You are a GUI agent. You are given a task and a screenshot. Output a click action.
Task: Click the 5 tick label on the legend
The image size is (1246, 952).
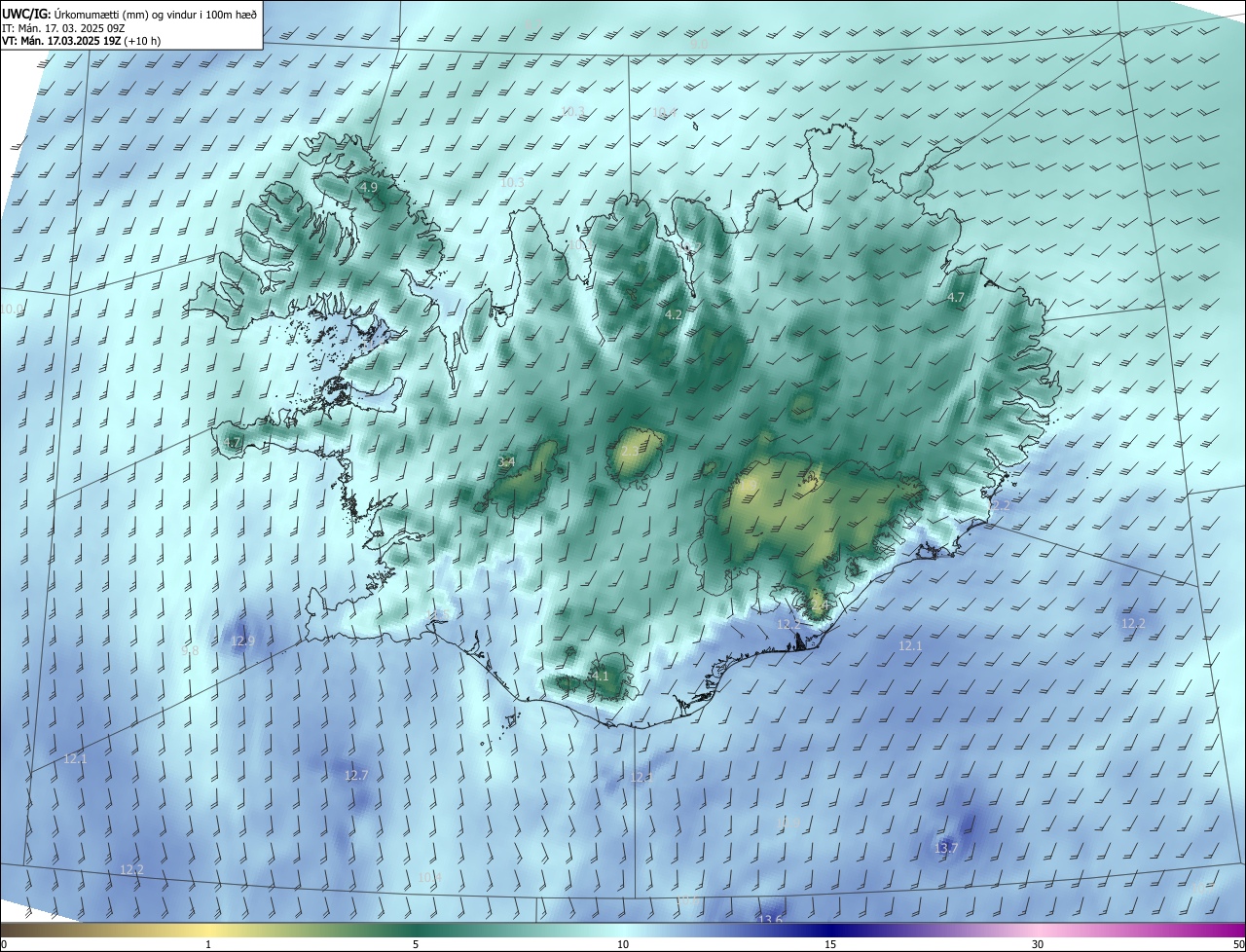(416, 944)
